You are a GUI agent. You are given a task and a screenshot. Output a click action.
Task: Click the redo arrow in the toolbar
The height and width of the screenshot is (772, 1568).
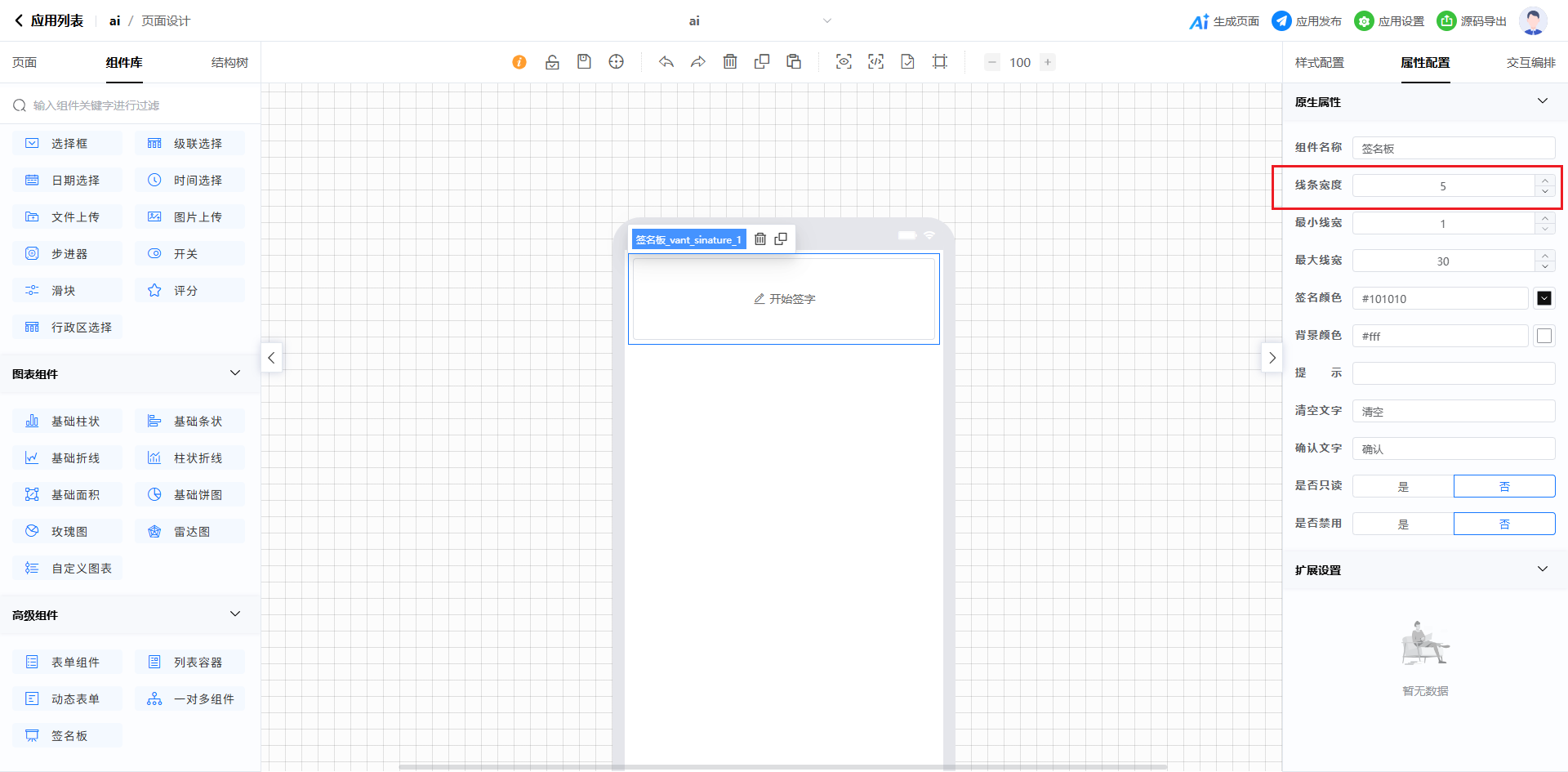(x=698, y=62)
